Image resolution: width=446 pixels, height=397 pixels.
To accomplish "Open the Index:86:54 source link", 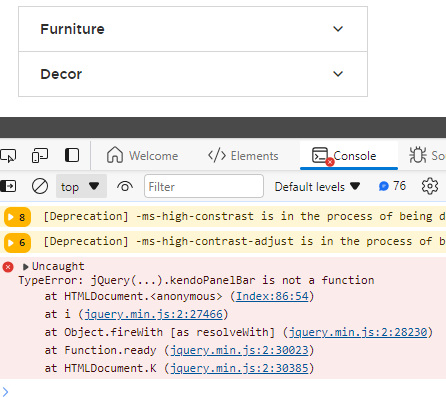I will pyautogui.click(x=272, y=296).
